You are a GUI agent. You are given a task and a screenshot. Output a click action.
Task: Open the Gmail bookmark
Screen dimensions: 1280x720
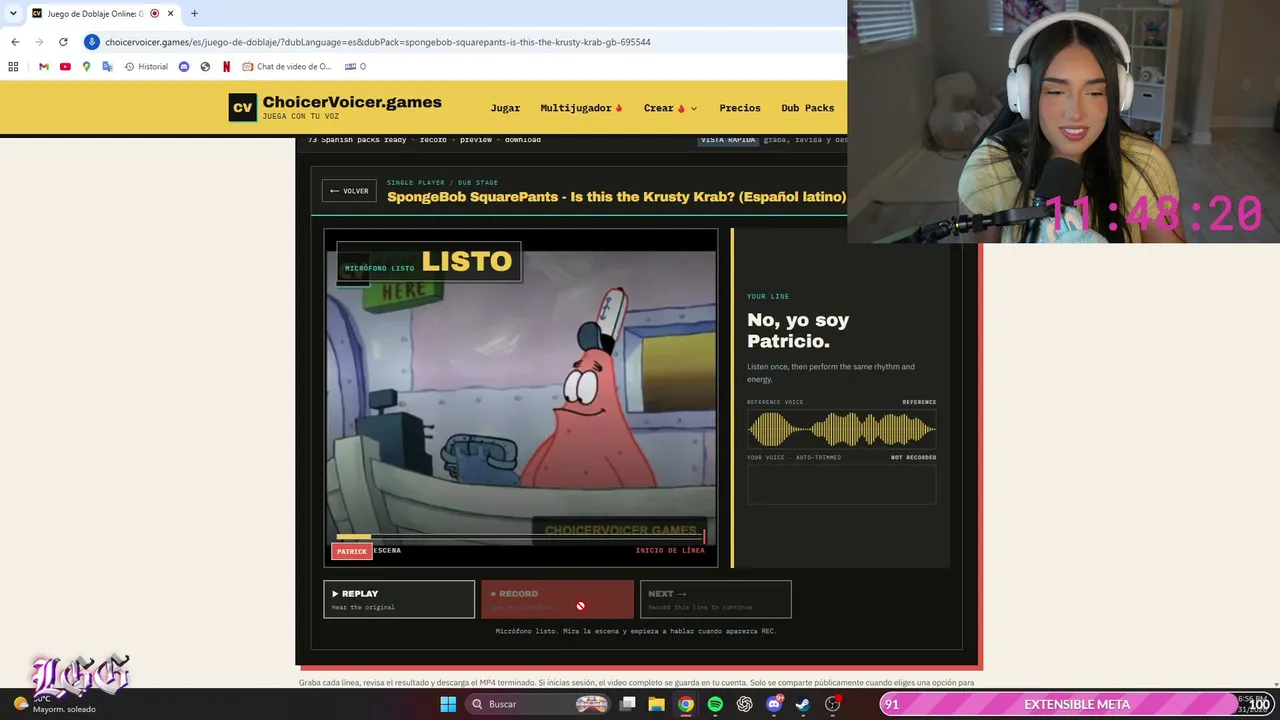tap(44, 67)
